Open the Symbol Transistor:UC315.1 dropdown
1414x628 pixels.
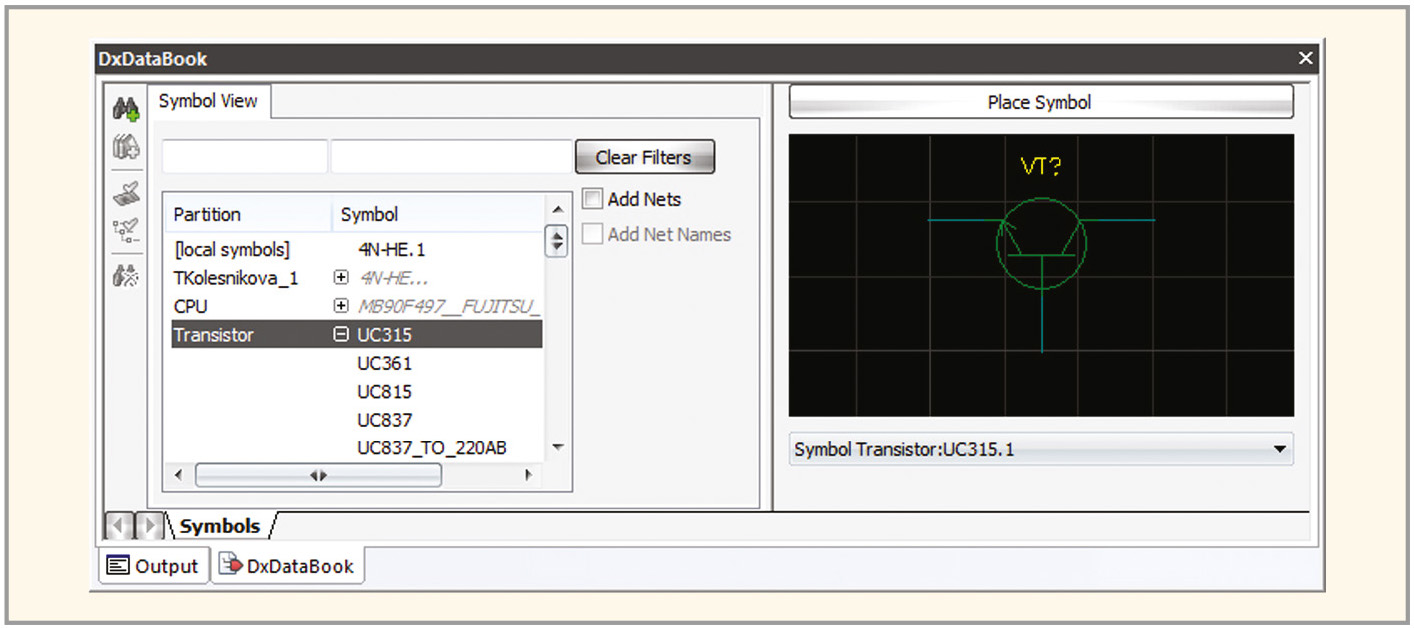tap(1279, 450)
